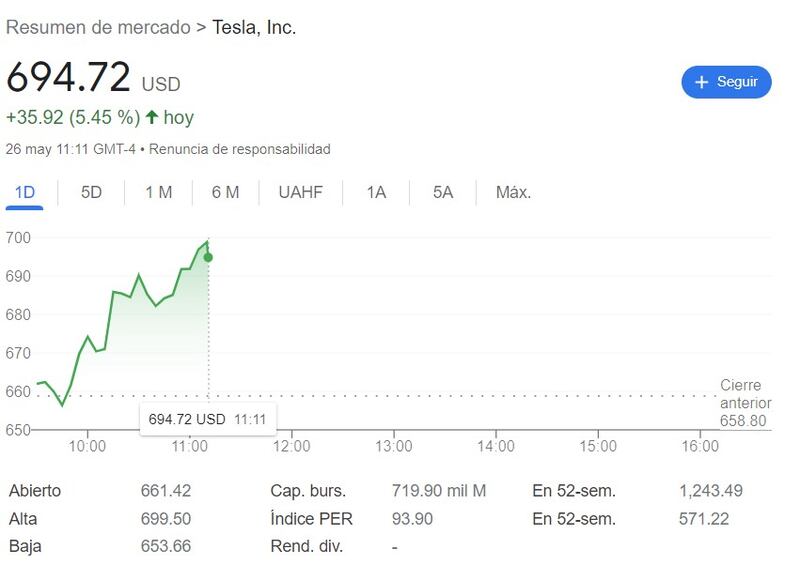
Task: Click the Cap. burs. value 719.90 mil M
Action: (x=438, y=491)
